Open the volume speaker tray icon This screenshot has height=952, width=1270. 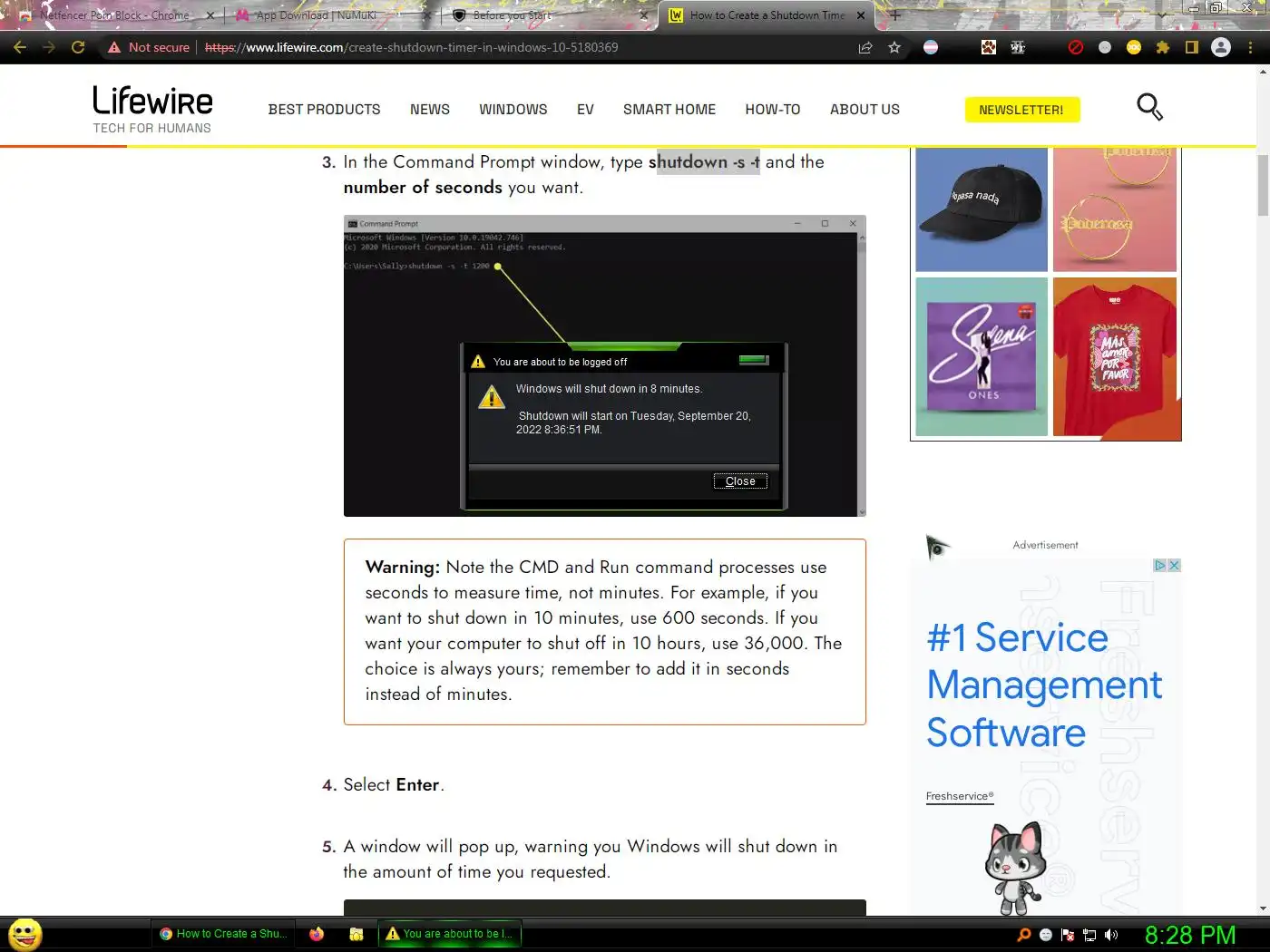coord(1111,935)
